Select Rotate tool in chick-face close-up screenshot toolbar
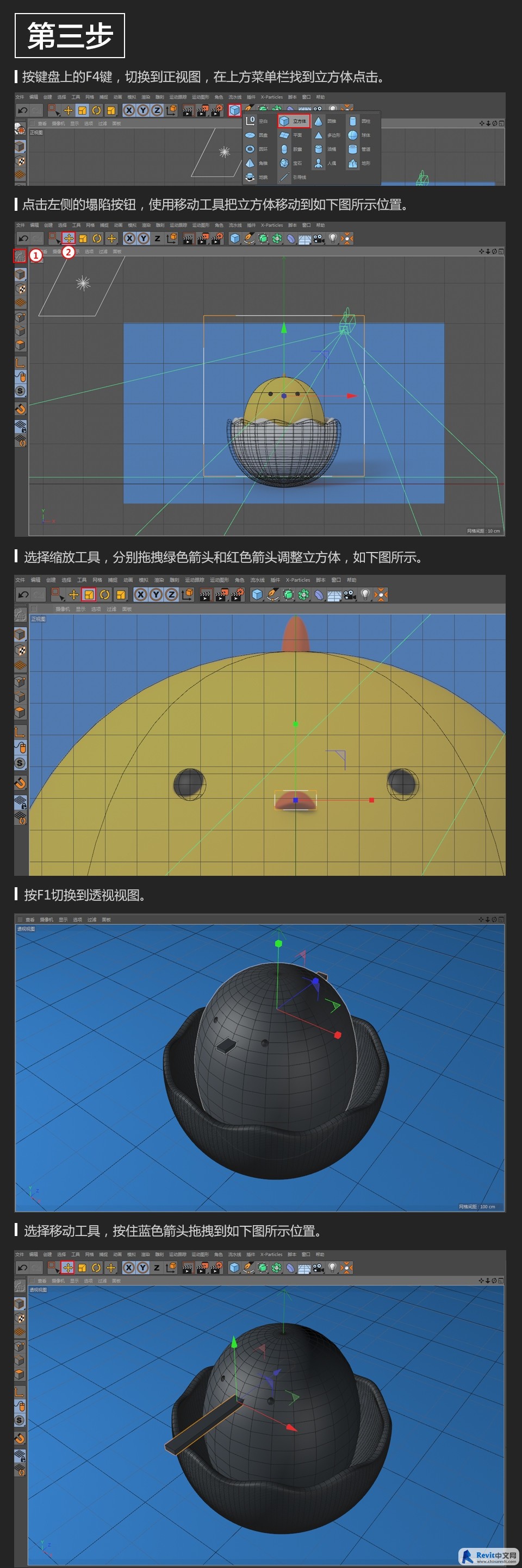522x1568 pixels. (105, 595)
